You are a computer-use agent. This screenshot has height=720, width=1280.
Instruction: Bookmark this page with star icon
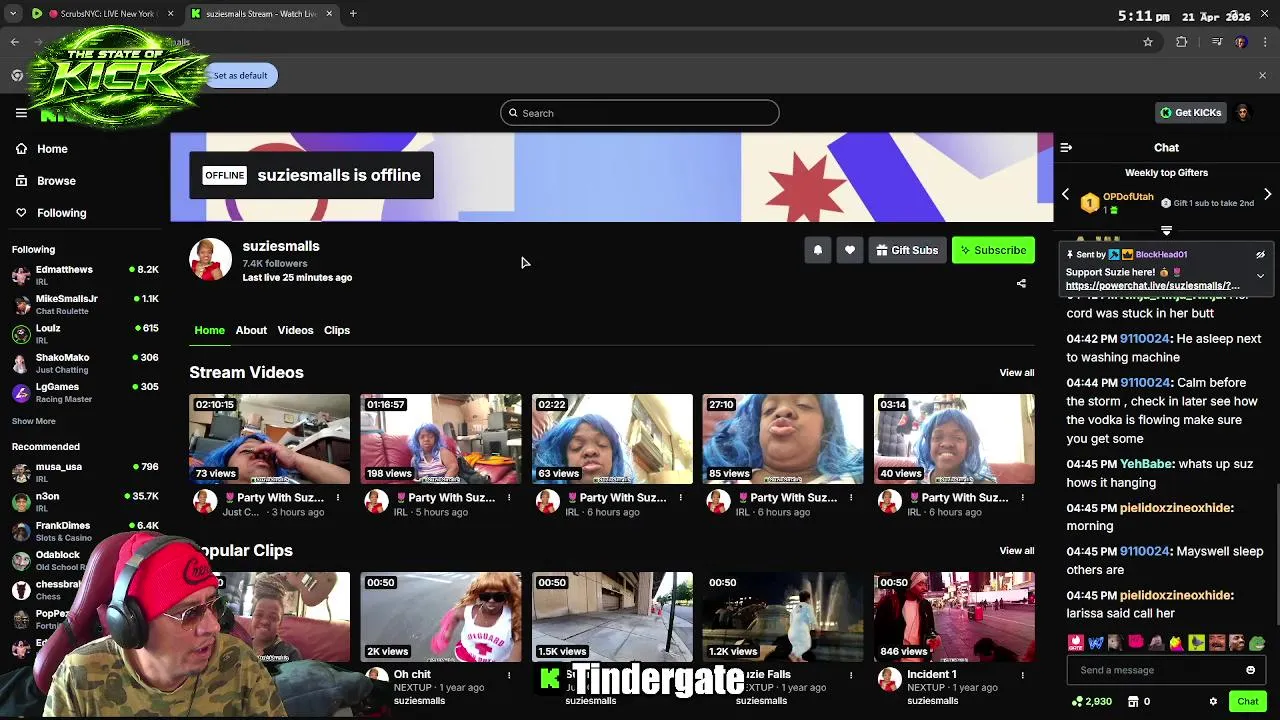[1148, 42]
